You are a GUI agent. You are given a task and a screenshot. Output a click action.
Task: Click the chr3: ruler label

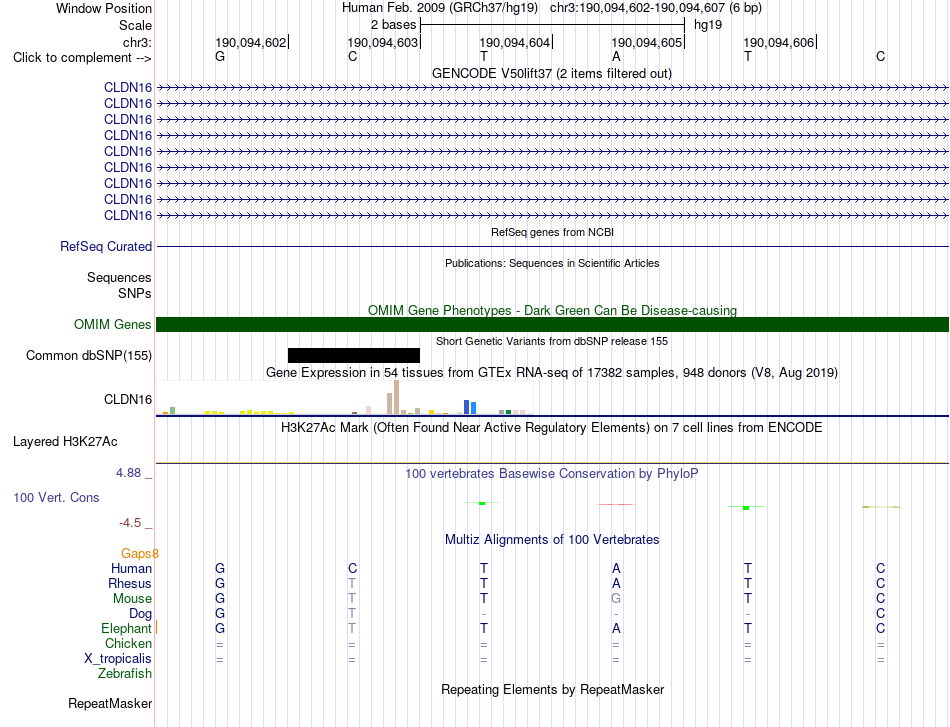click(137, 42)
